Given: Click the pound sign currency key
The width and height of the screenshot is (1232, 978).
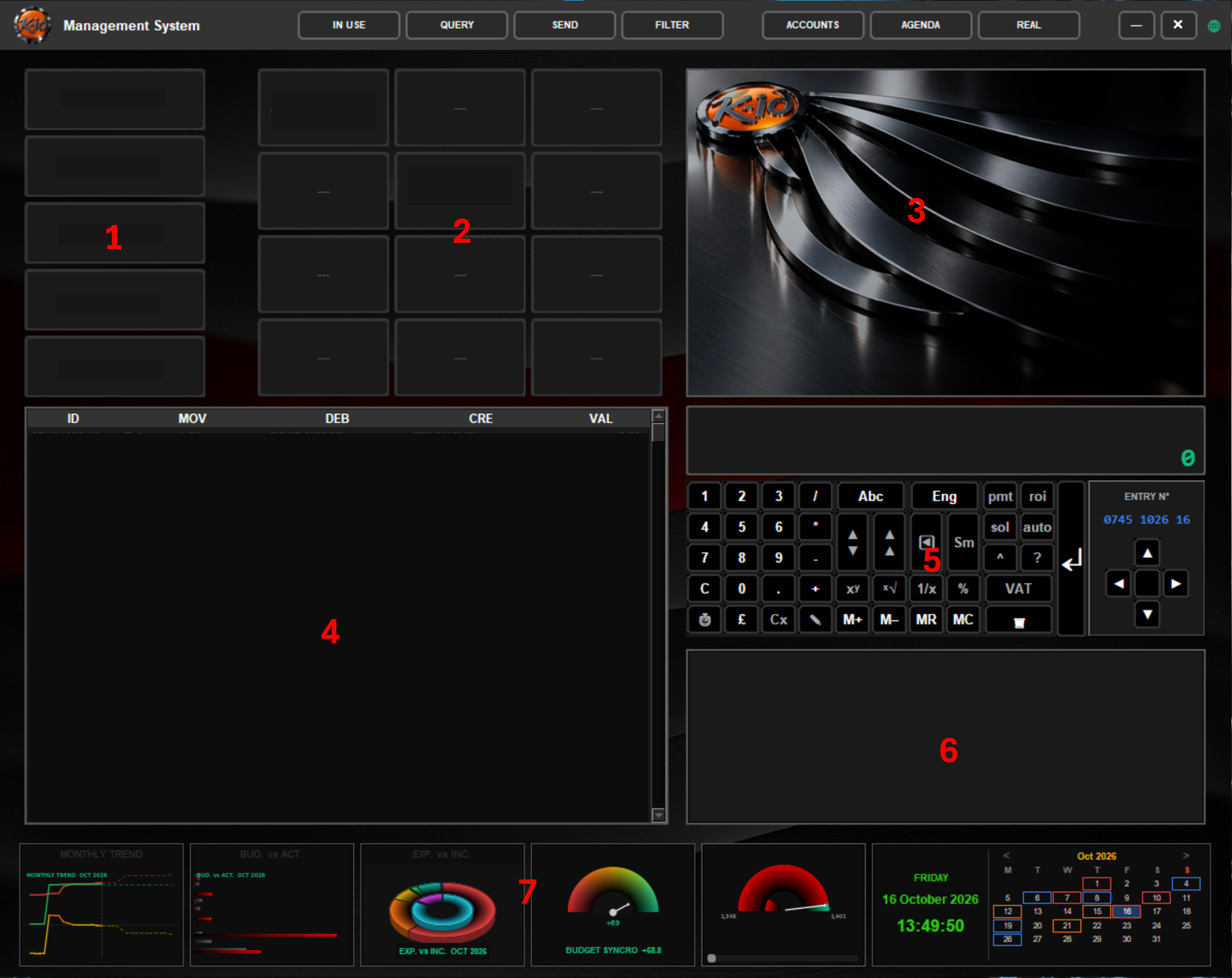Looking at the screenshot, I should click(742, 620).
